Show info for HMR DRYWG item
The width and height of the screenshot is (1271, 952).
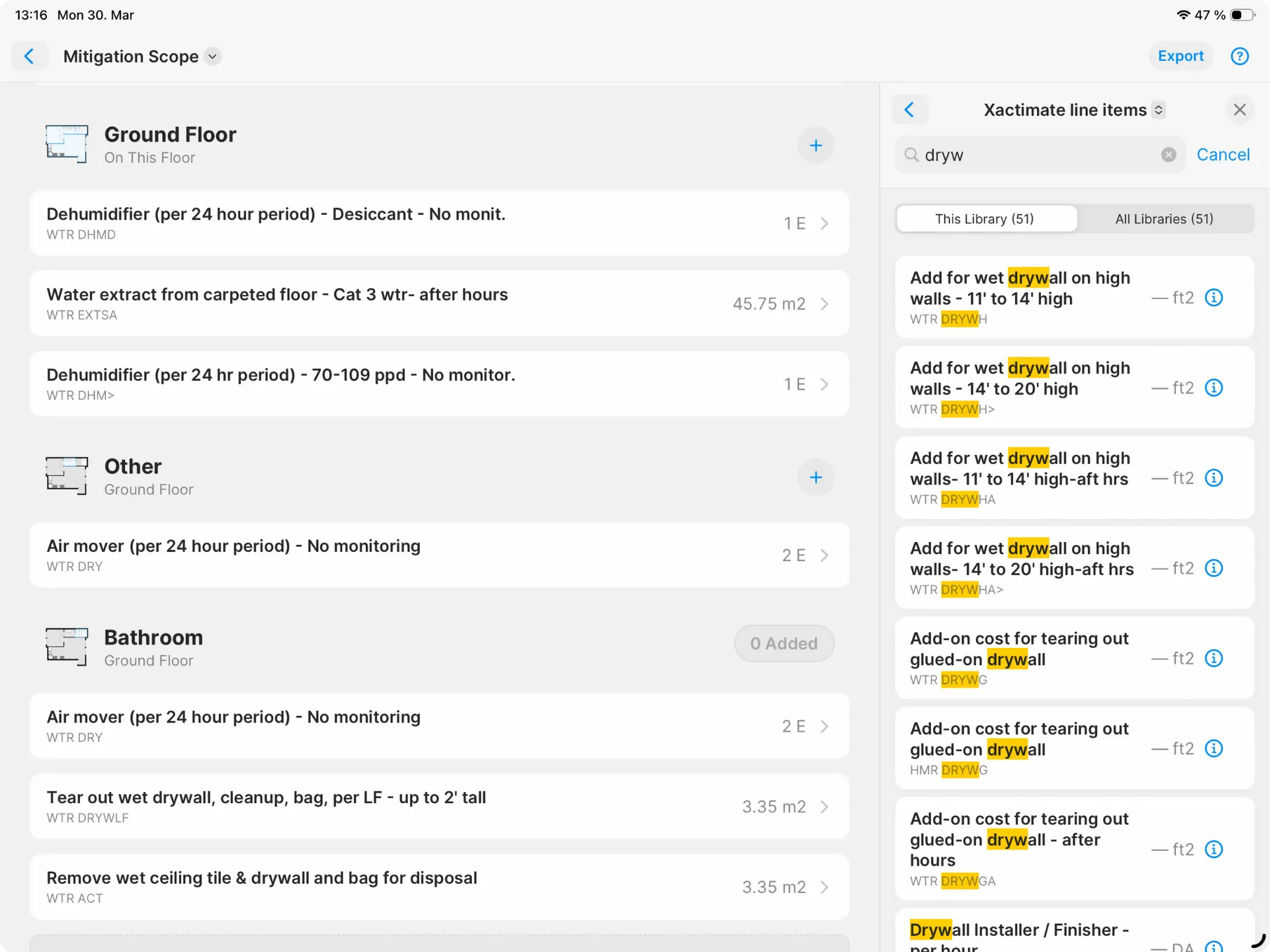[x=1213, y=748]
